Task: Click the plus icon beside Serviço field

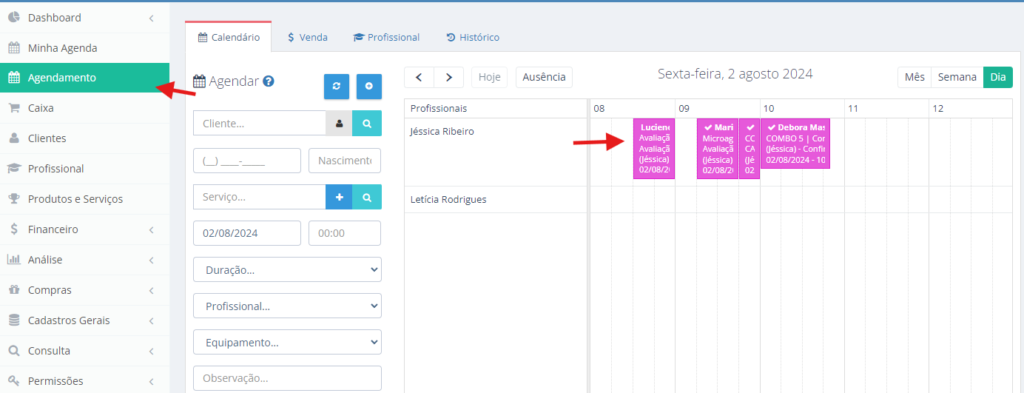Action: pos(339,196)
